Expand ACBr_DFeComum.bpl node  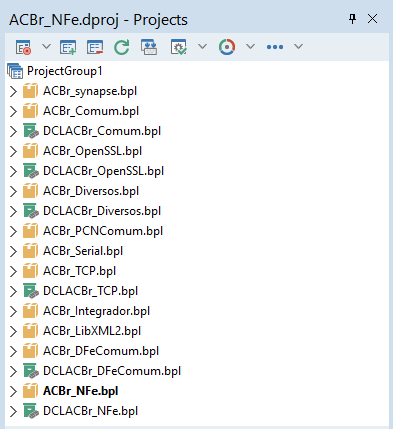pyautogui.click(x=13, y=351)
